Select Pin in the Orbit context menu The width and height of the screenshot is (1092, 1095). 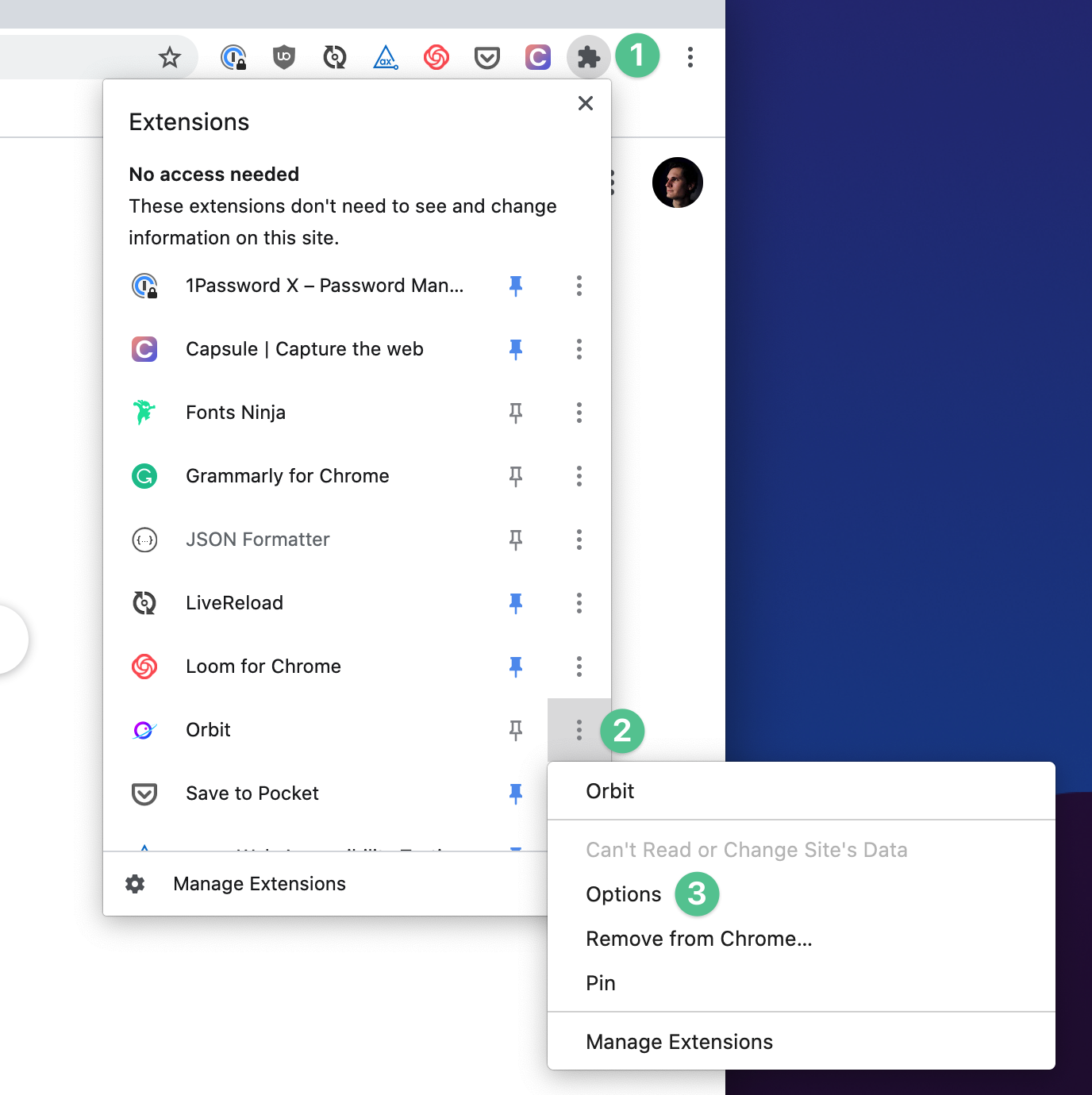tap(601, 983)
